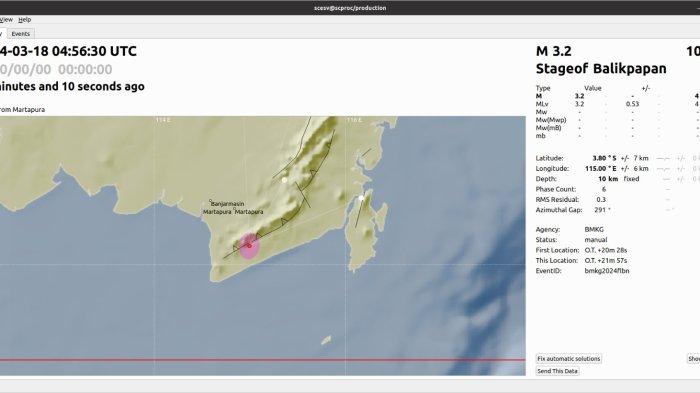Image resolution: width=700 pixels, height=393 pixels.
Task: Click the EventID value bmkg2024flbn
Action: tap(607, 271)
